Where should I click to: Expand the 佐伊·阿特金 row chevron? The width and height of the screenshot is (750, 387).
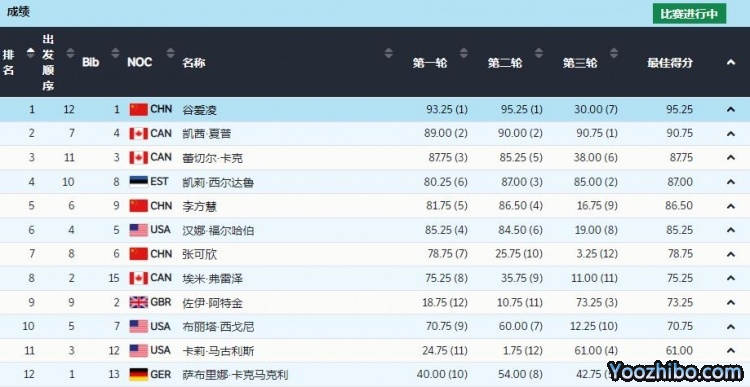tap(730, 302)
